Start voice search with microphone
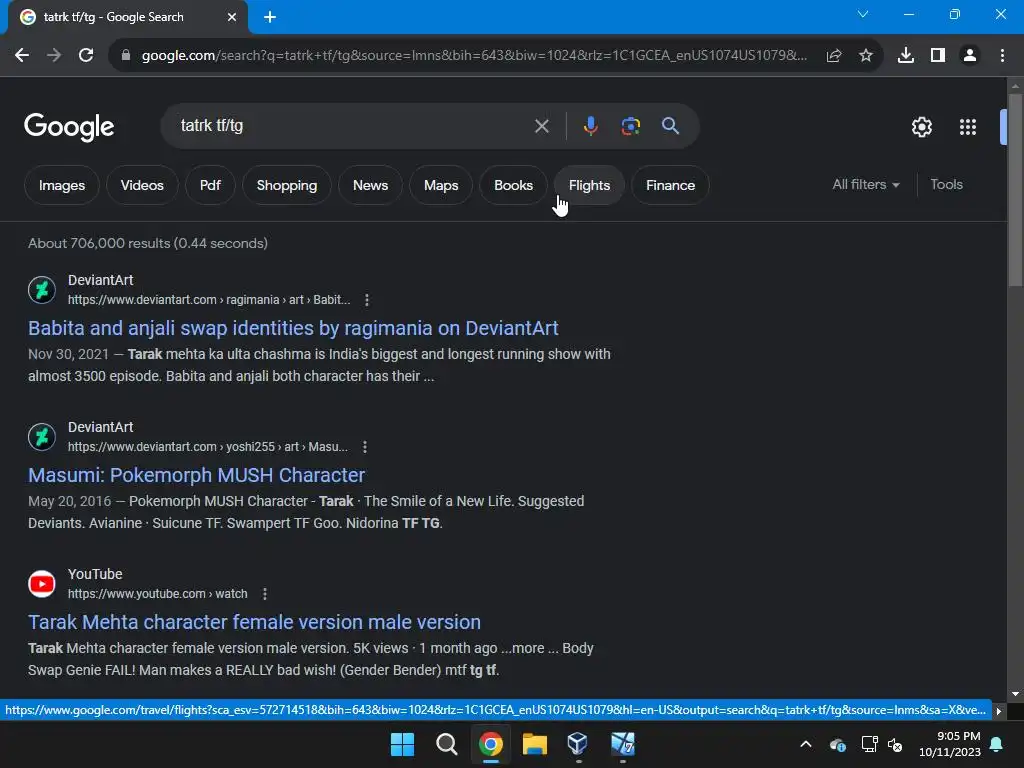The height and width of the screenshot is (768, 1024). tap(590, 126)
